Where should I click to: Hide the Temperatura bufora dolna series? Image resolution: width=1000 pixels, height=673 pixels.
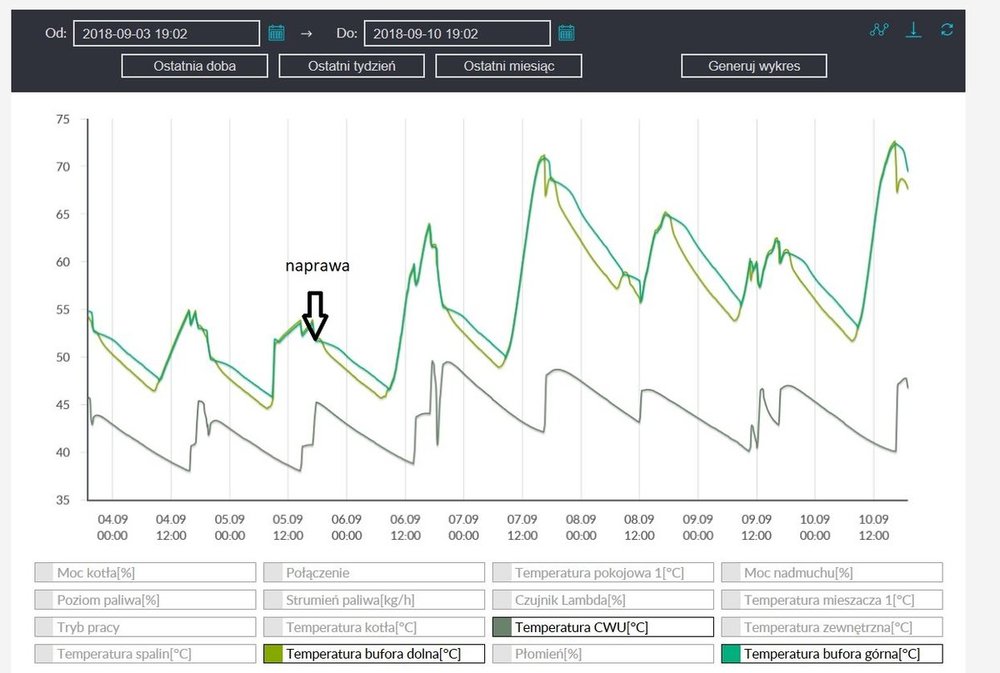click(x=373, y=654)
